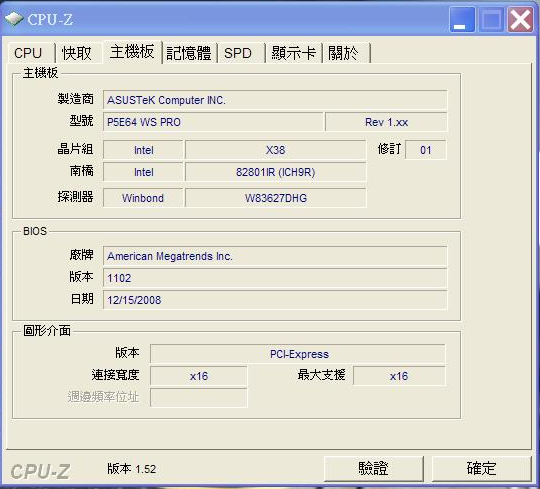Click the 晶片組 (Chipset) label
Viewport: 540px width, 489px height.
coord(75,149)
